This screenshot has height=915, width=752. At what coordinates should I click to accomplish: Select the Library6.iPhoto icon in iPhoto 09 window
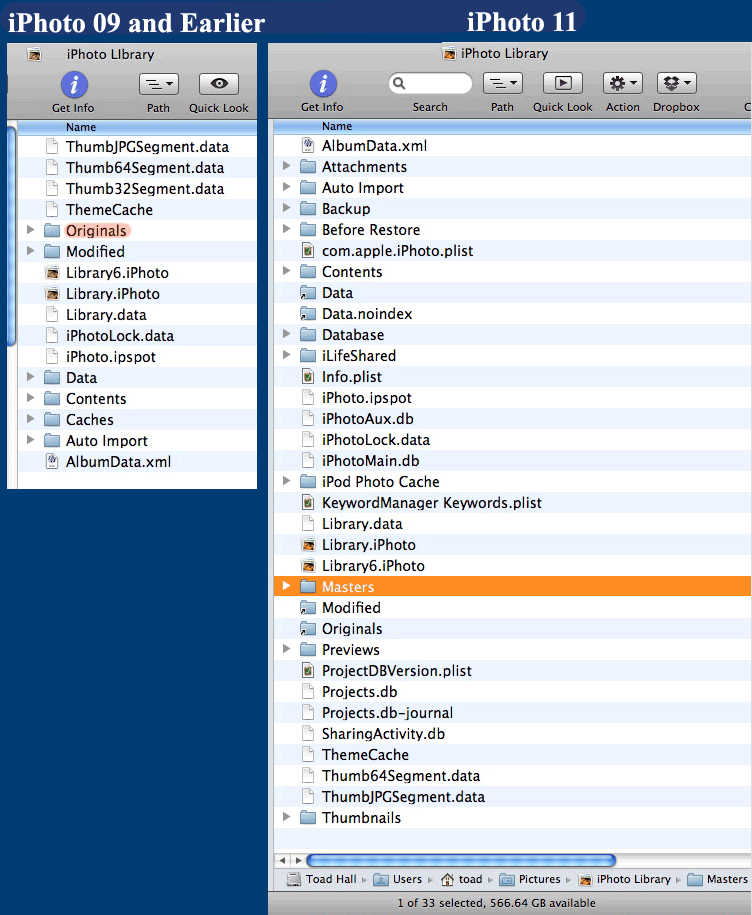click(52, 273)
